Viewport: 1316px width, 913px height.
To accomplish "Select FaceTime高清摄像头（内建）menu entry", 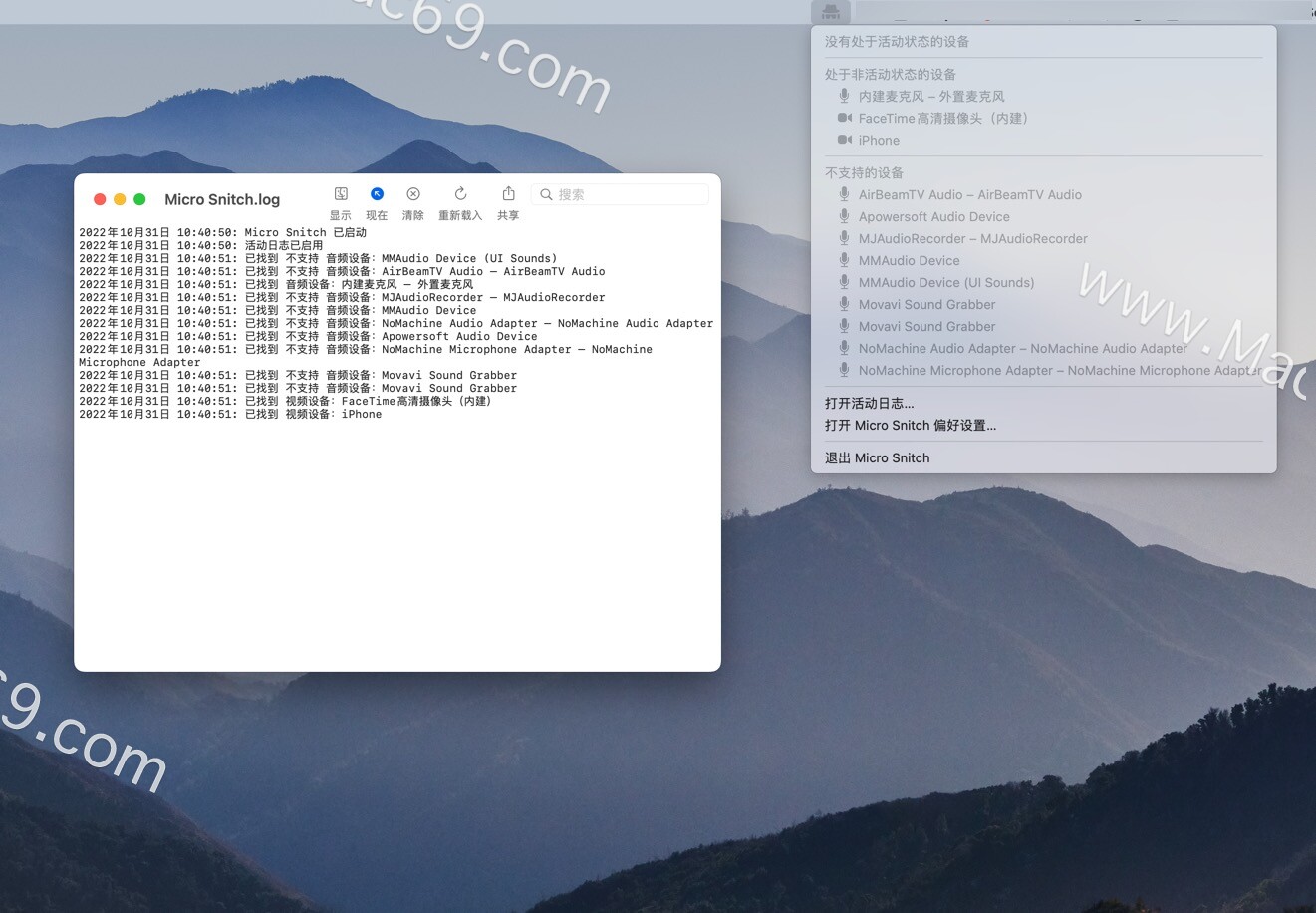I will point(943,118).
